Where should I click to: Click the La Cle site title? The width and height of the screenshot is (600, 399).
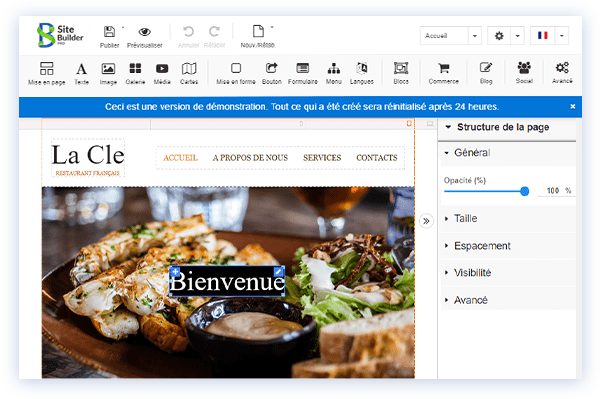coord(88,155)
